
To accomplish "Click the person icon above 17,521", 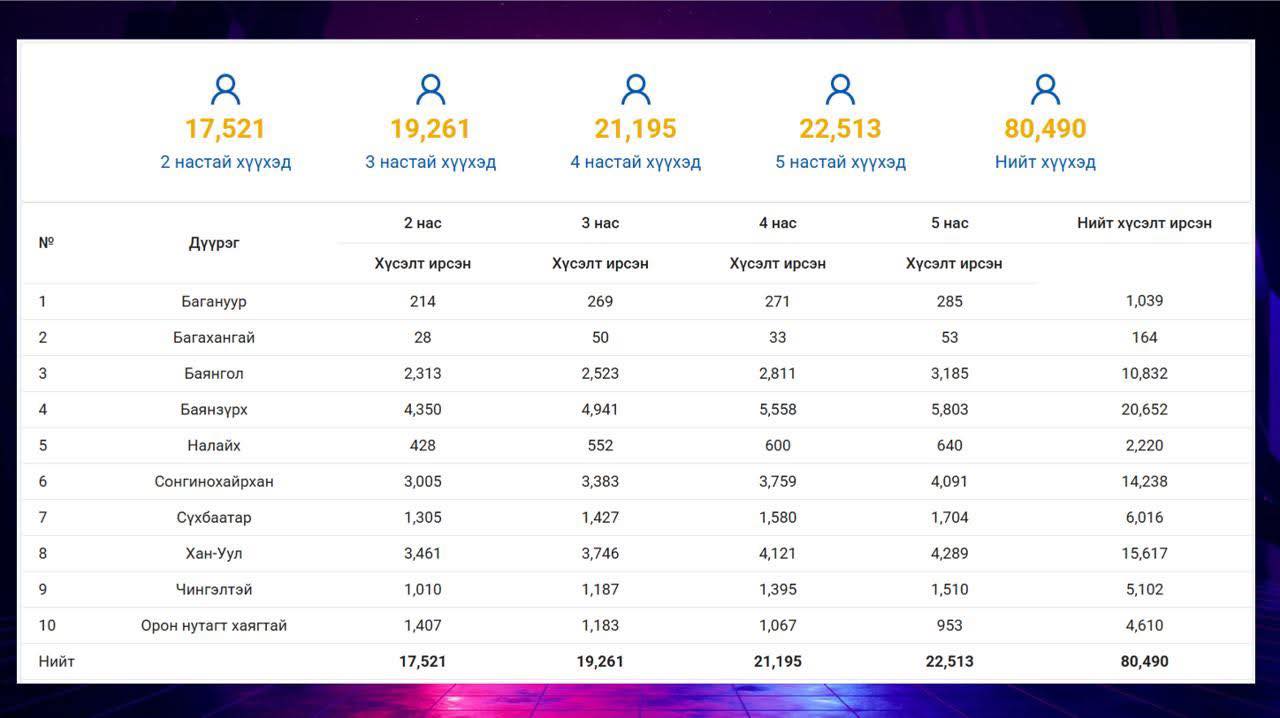I will pyautogui.click(x=226, y=90).
